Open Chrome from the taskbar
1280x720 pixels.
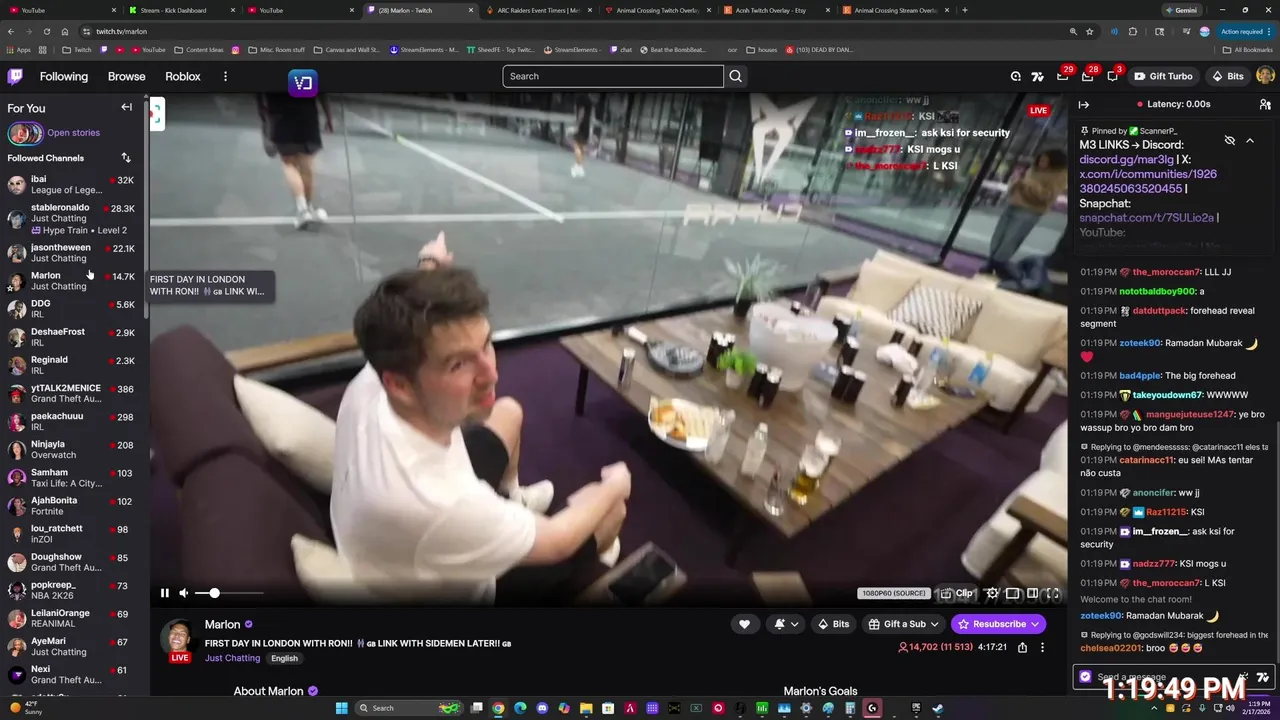click(x=498, y=708)
